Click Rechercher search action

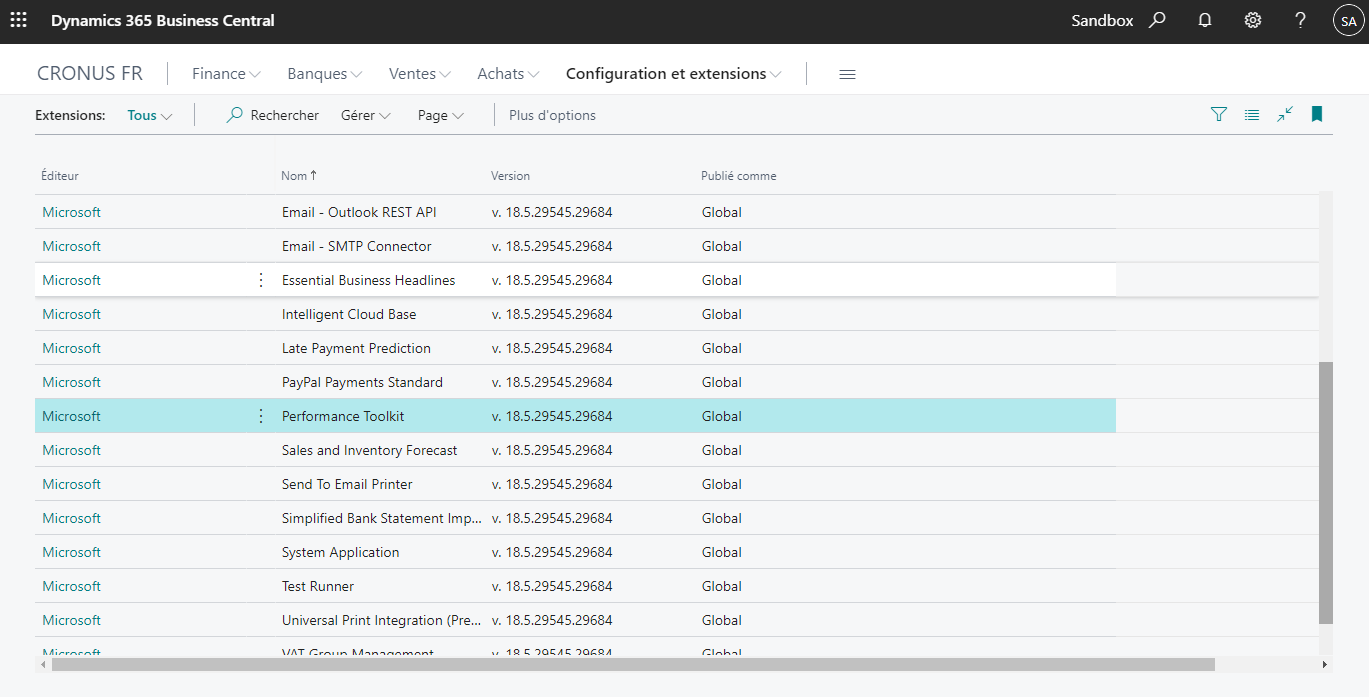click(x=273, y=115)
